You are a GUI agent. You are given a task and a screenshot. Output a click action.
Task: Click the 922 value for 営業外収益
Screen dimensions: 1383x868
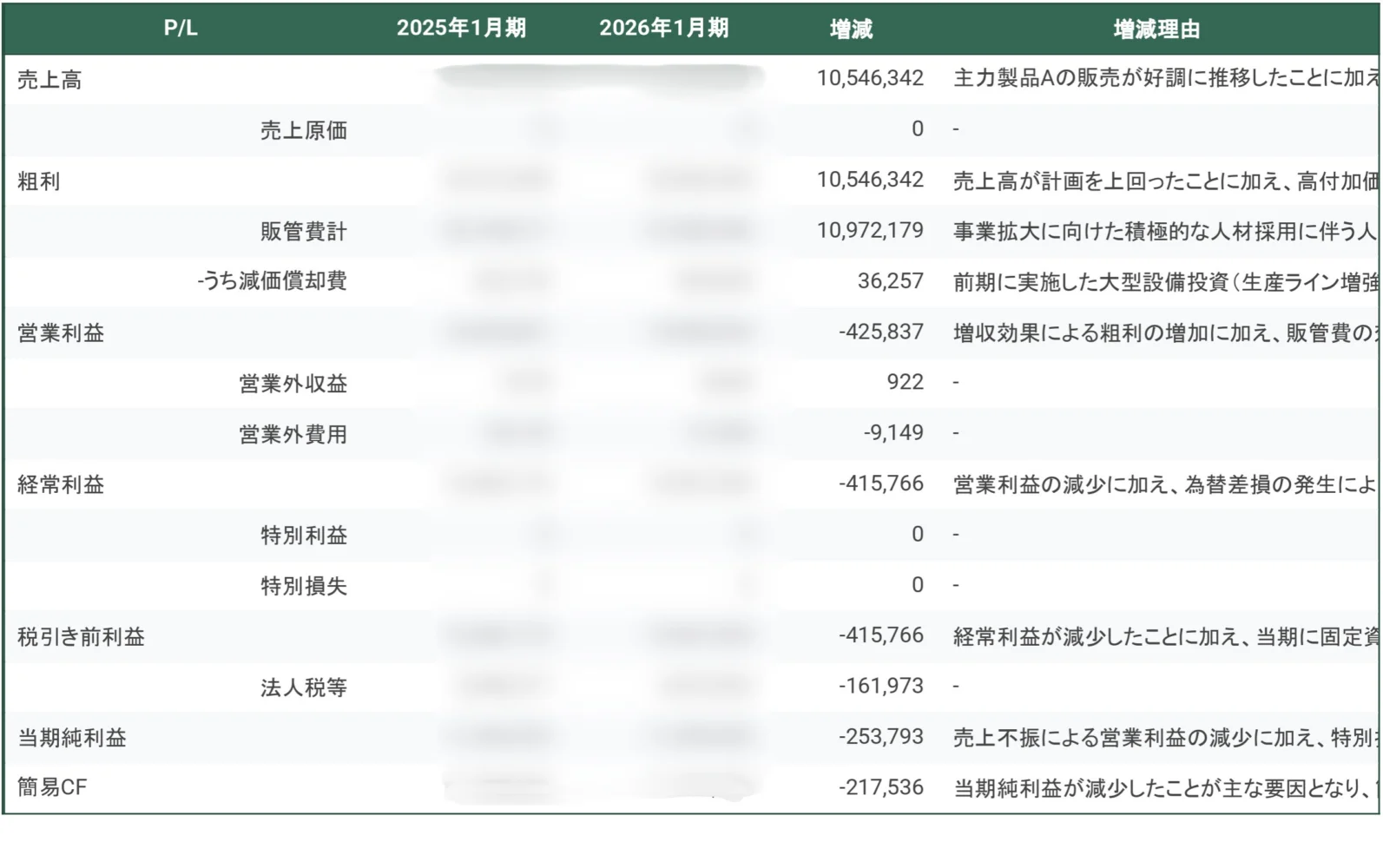(x=906, y=382)
